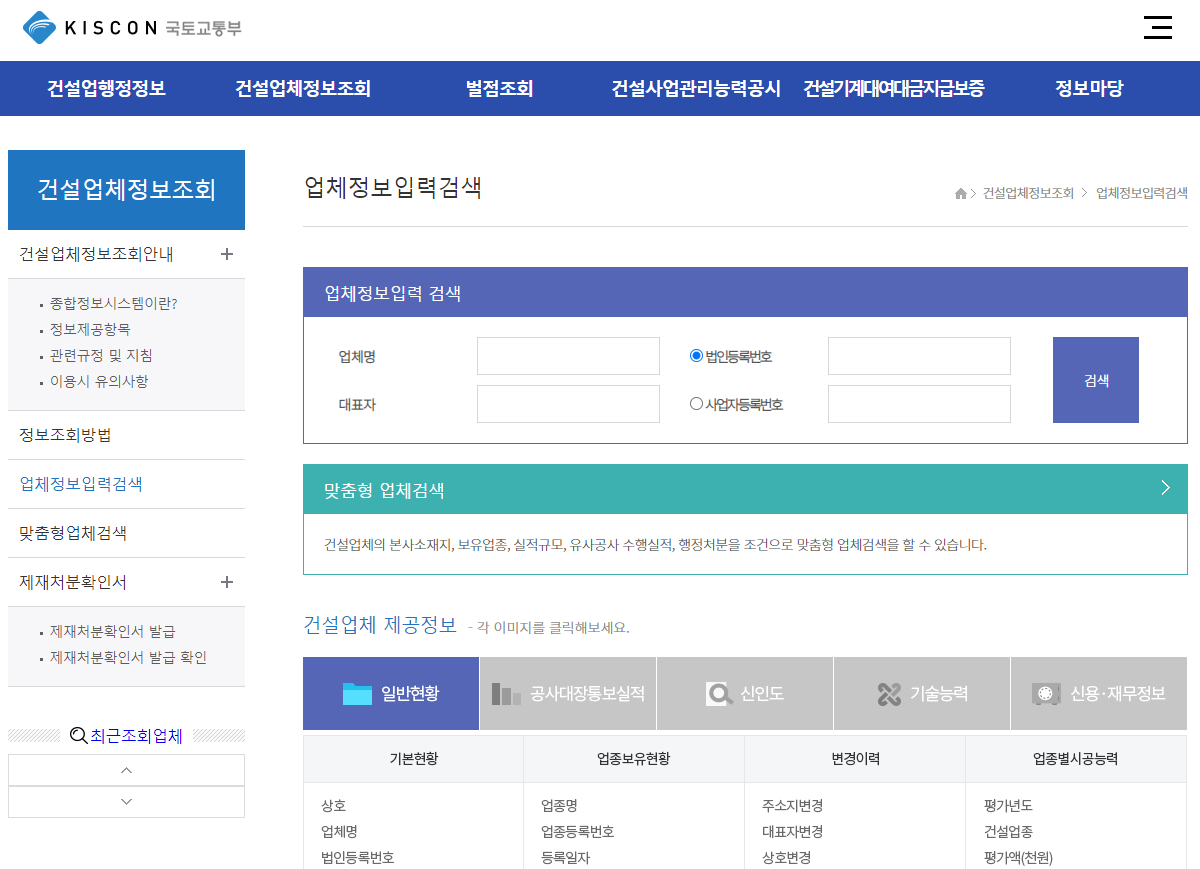Click the 기본현황 column header
1200x869 pixels.
pyautogui.click(x=413, y=759)
